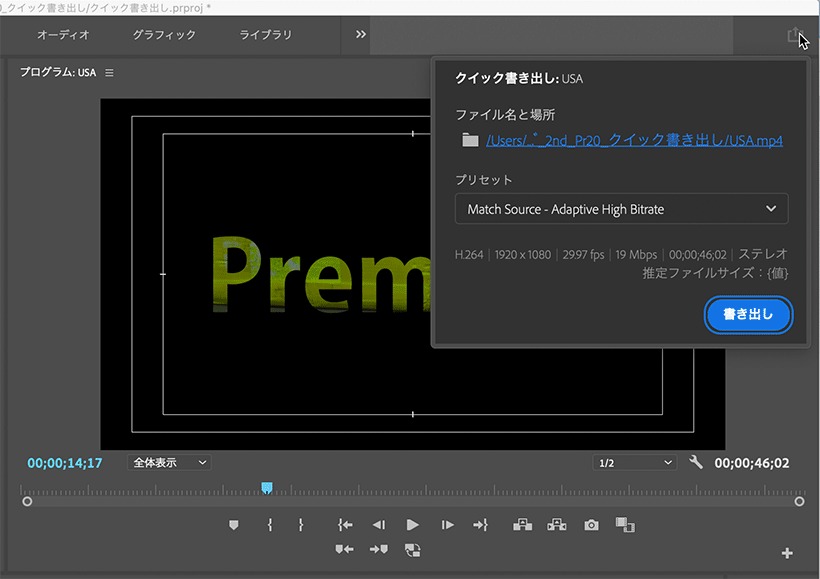Image resolution: width=820 pixels, height=579 pixels.
Task: Export a frame with the camera icon
Action: coord(591,525)
